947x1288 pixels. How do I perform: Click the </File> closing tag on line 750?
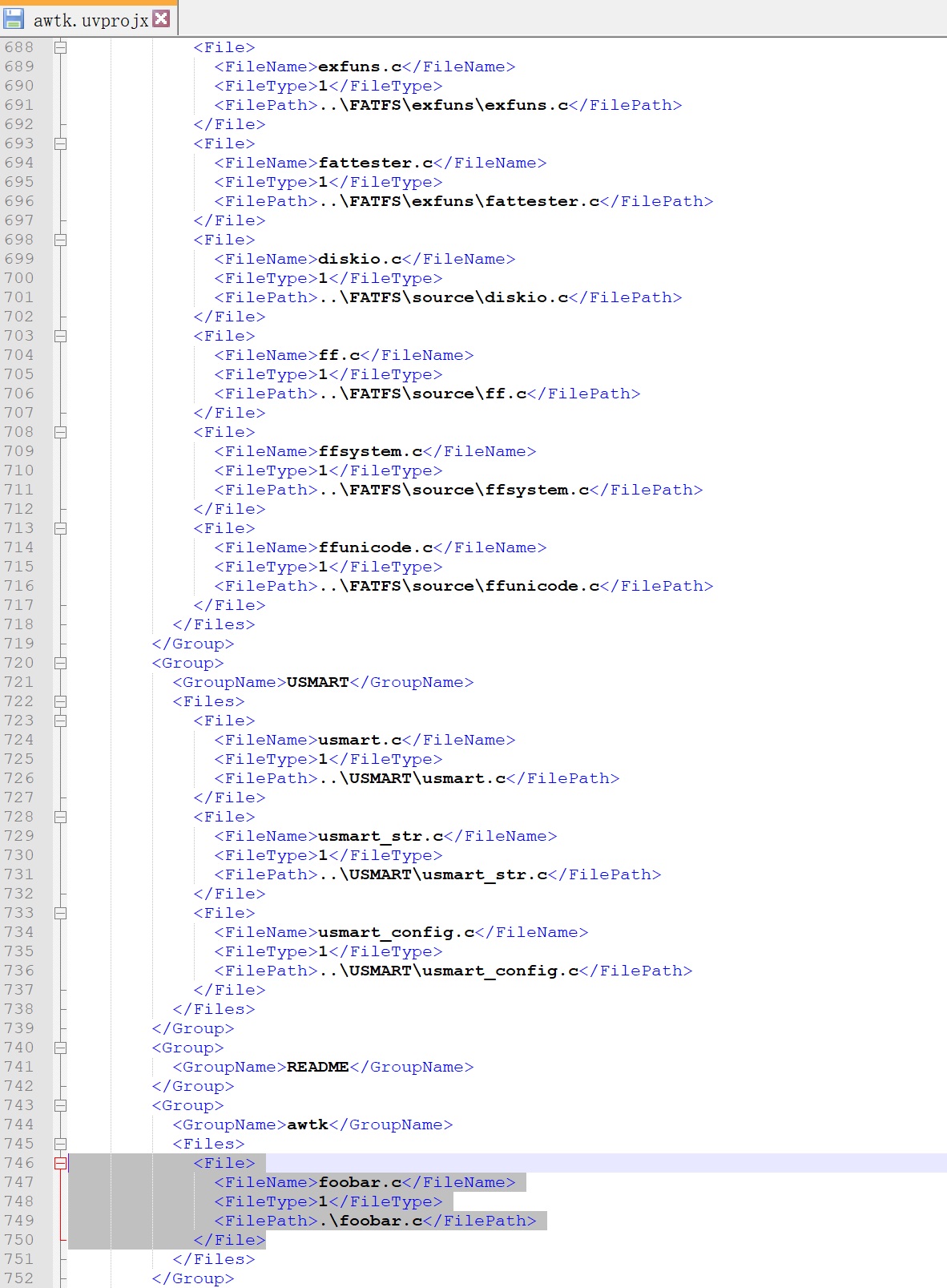tap(229, 1240)
